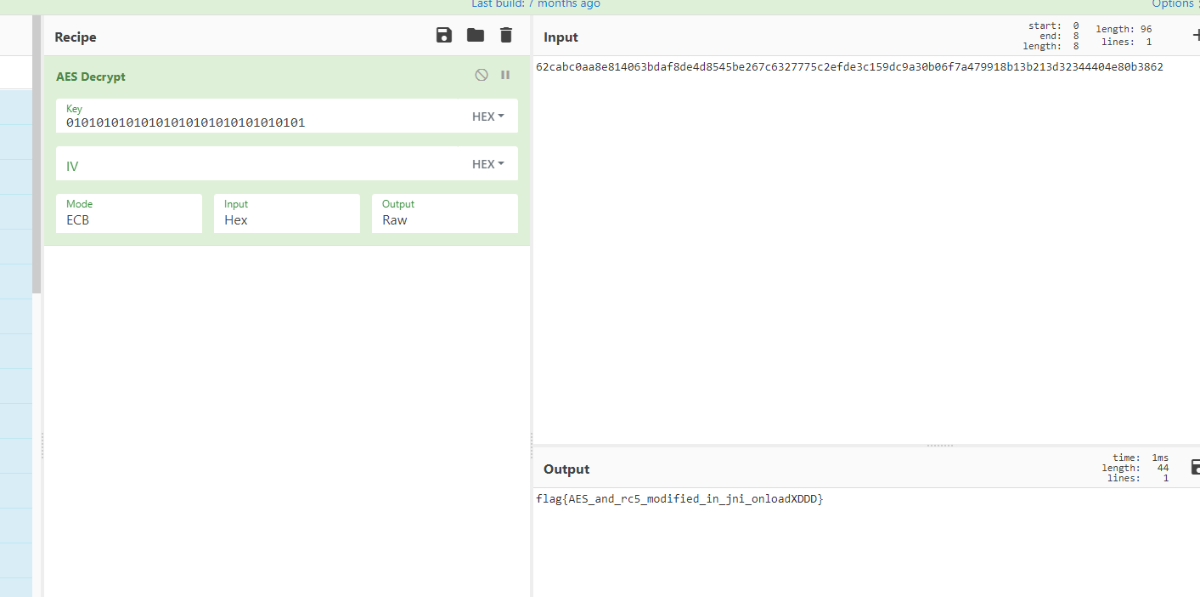Screen dimensions: 1200x597
Task: Save the recipe with floppy disk icon
Action: [444, 36]
